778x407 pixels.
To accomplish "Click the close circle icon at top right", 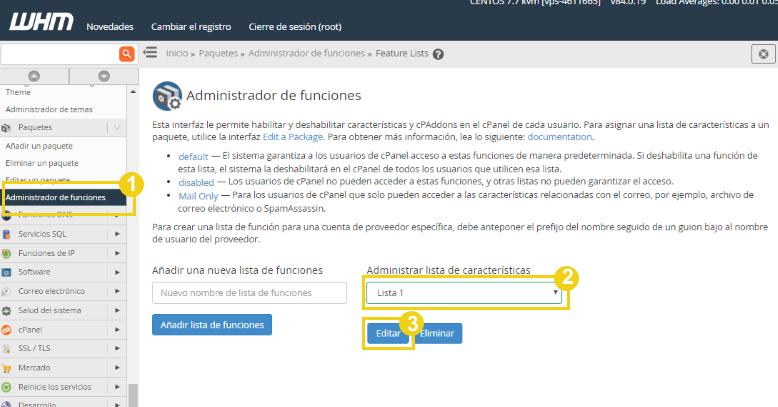I will tap(764, 54).
